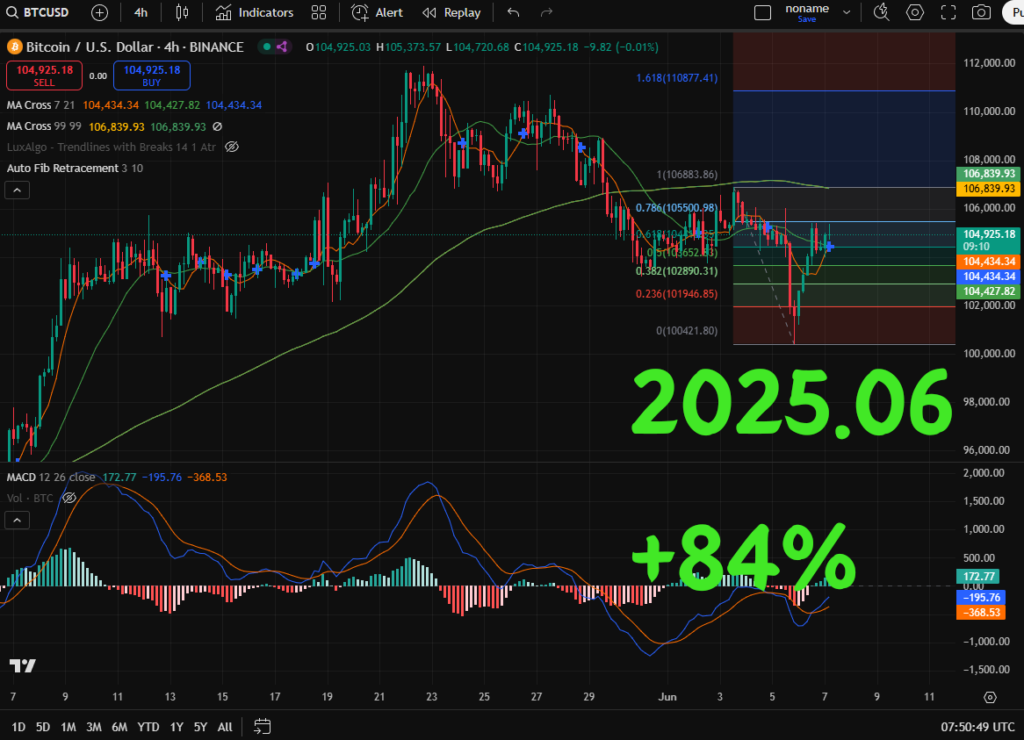Select the MACD 12 26 close legend

51,477
